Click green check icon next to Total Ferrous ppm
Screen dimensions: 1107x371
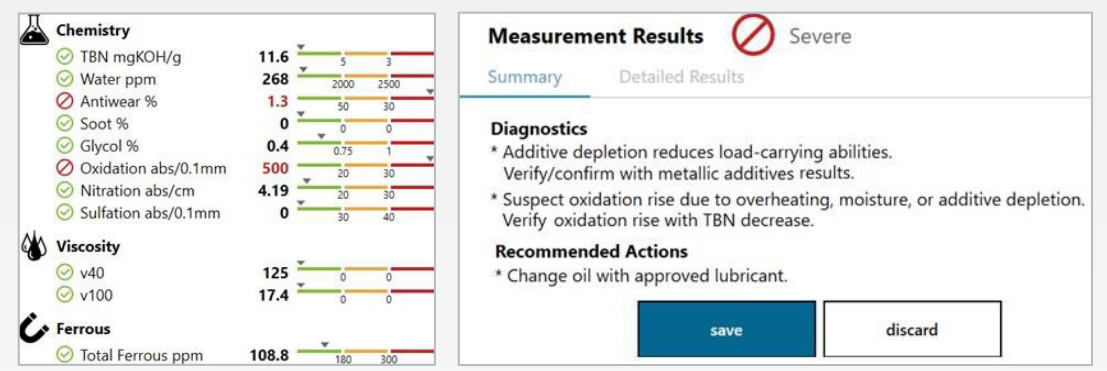tap(66, 355)
